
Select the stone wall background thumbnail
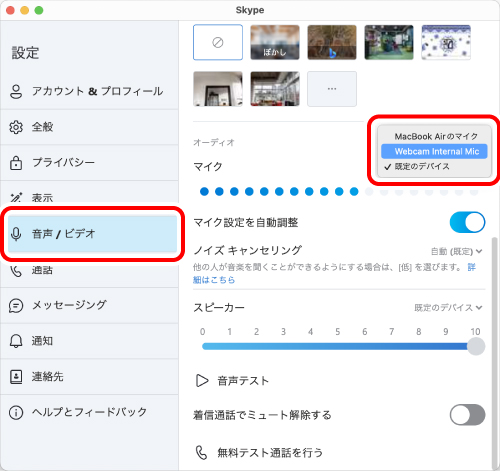tap(332, 42)
